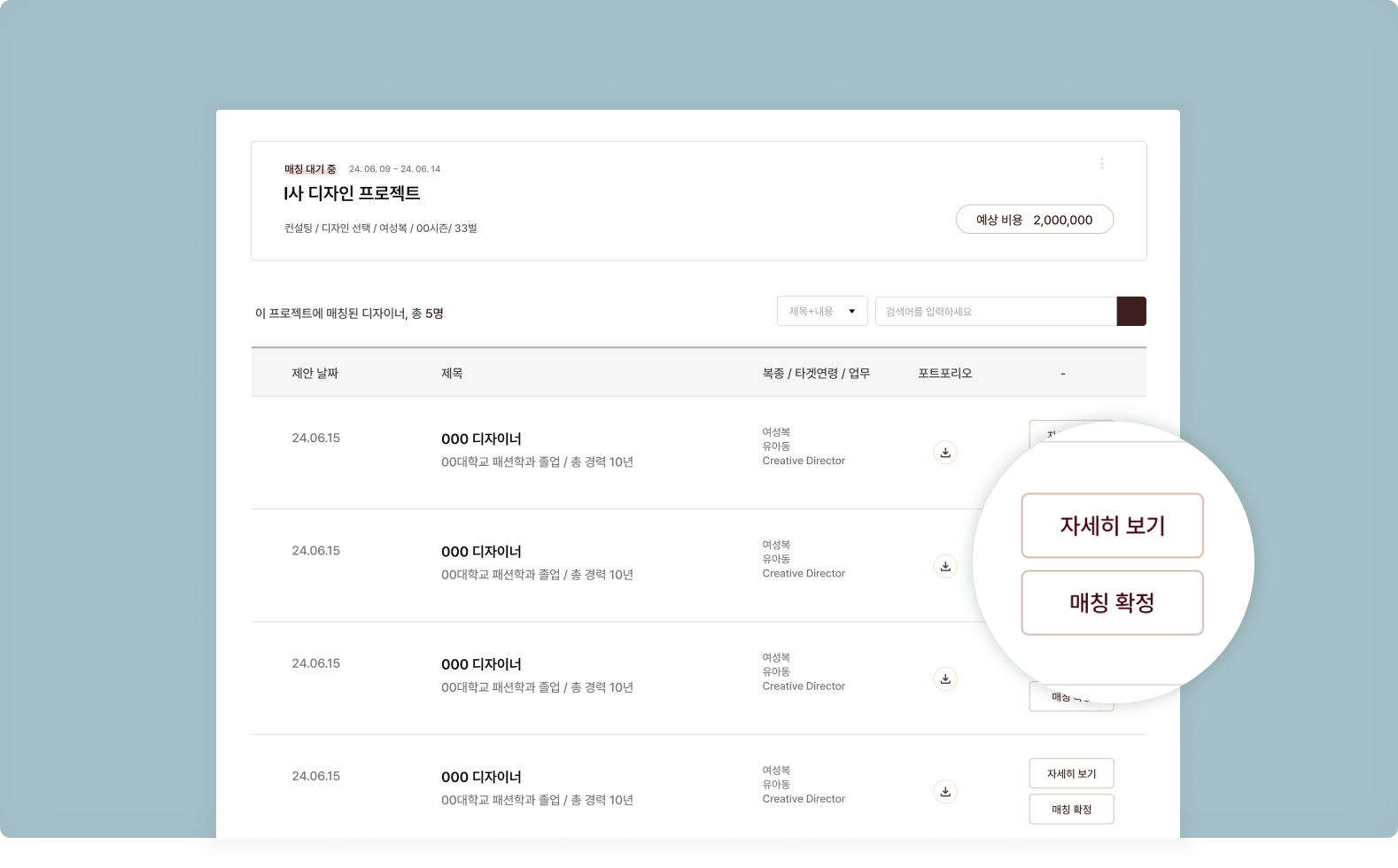Viewport: 1398px width, 868px height.
Task: Click the last row's date 24.06.15
Action: [x=315, y=776]
